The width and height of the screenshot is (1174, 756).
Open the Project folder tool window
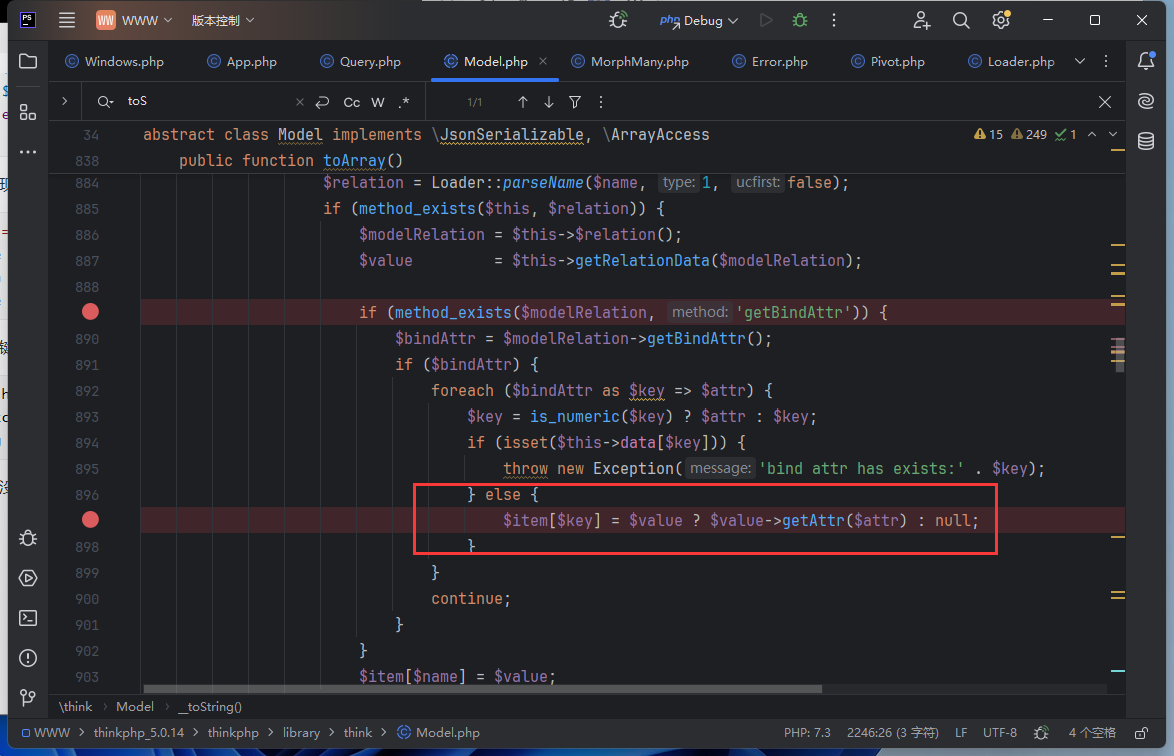pyautogui.click(x=28, y=61)
